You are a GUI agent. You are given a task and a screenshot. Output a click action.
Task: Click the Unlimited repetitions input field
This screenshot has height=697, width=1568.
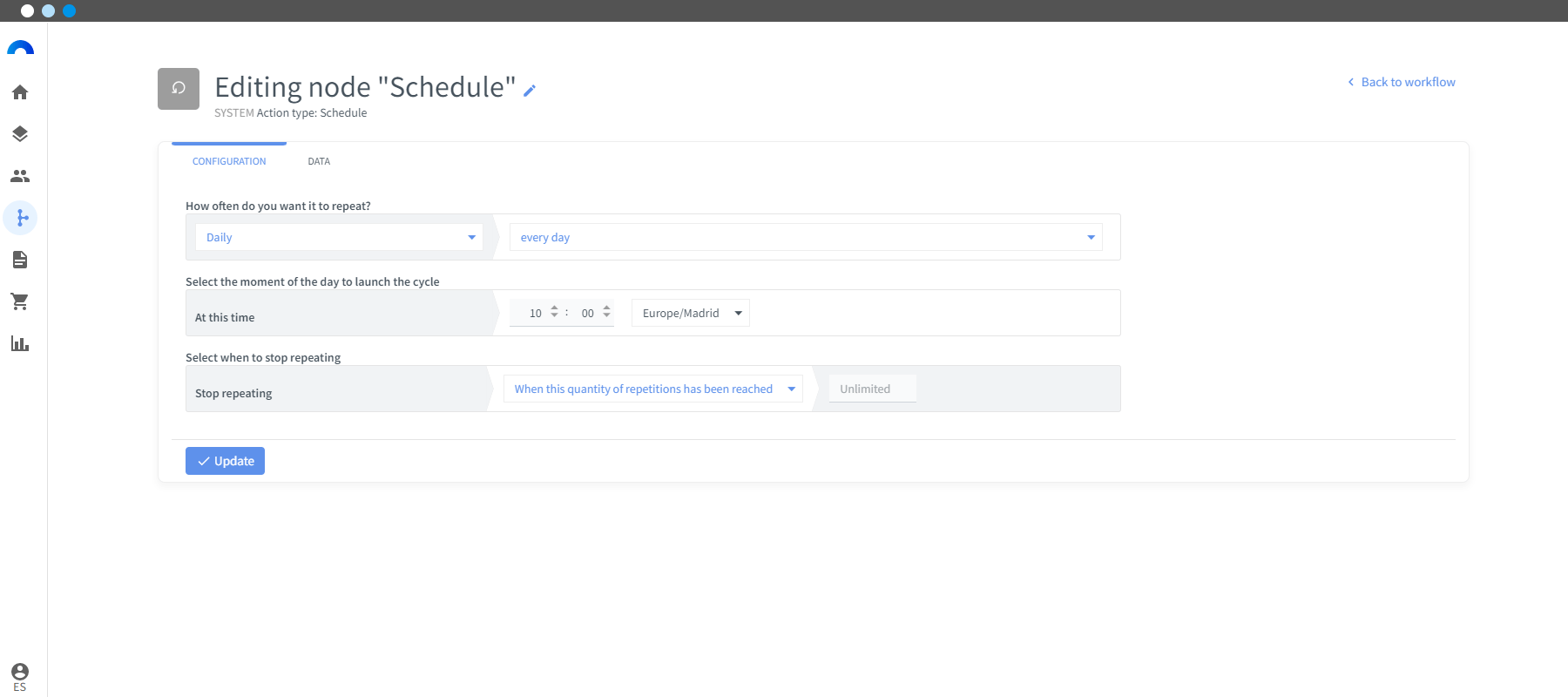[x=872, y=389]
